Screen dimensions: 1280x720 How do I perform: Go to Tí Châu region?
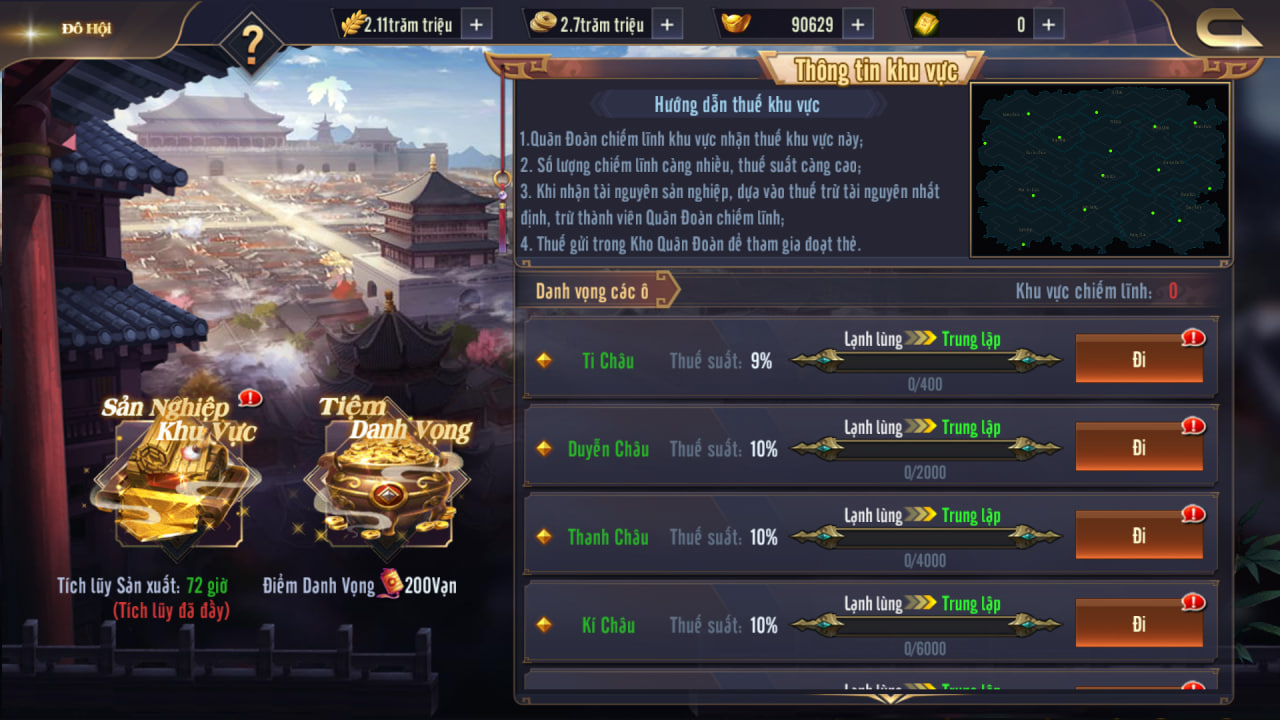tap(1139, 360)
